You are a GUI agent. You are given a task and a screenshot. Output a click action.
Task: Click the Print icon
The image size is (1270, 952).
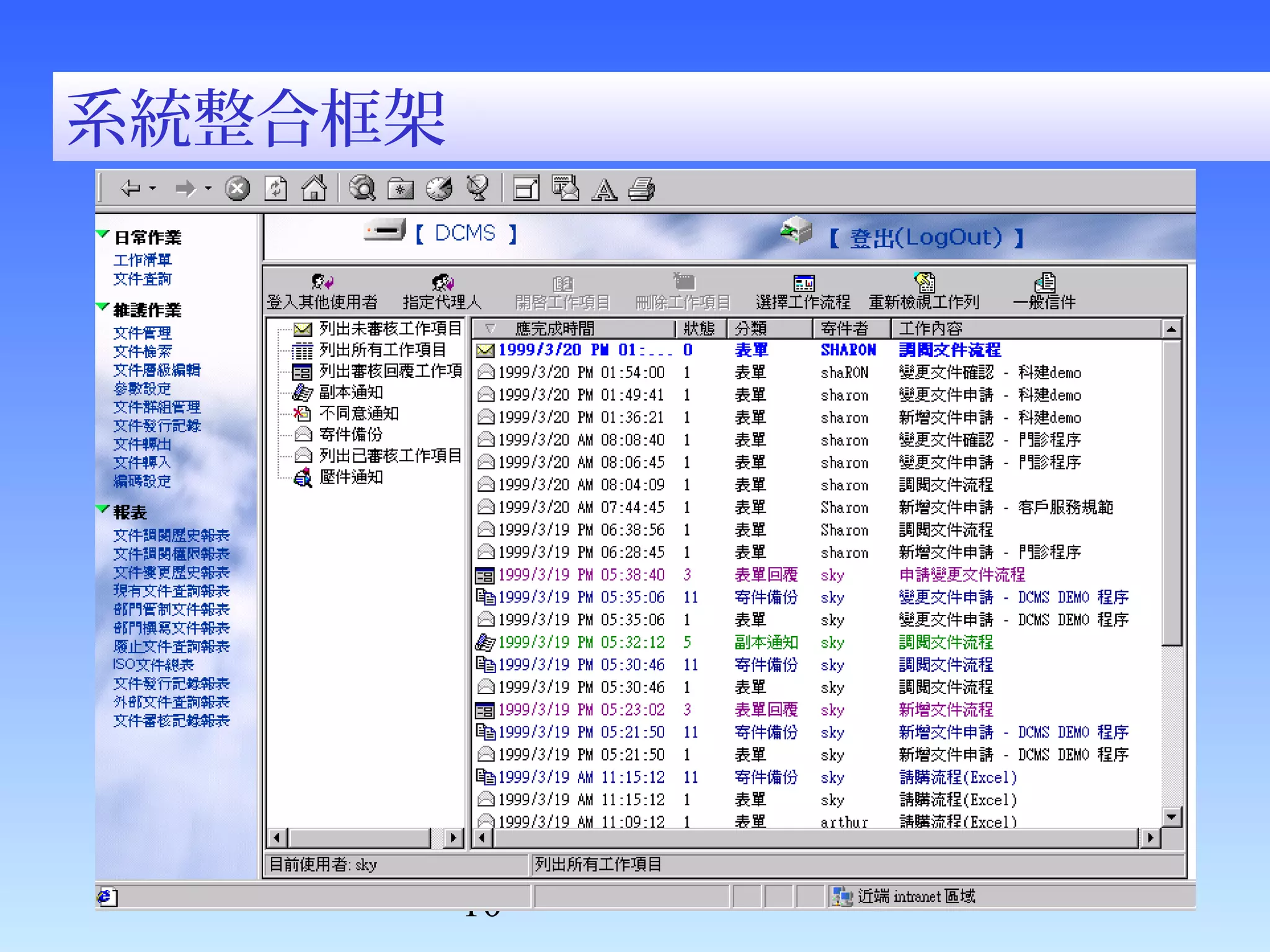click(642, 189)
